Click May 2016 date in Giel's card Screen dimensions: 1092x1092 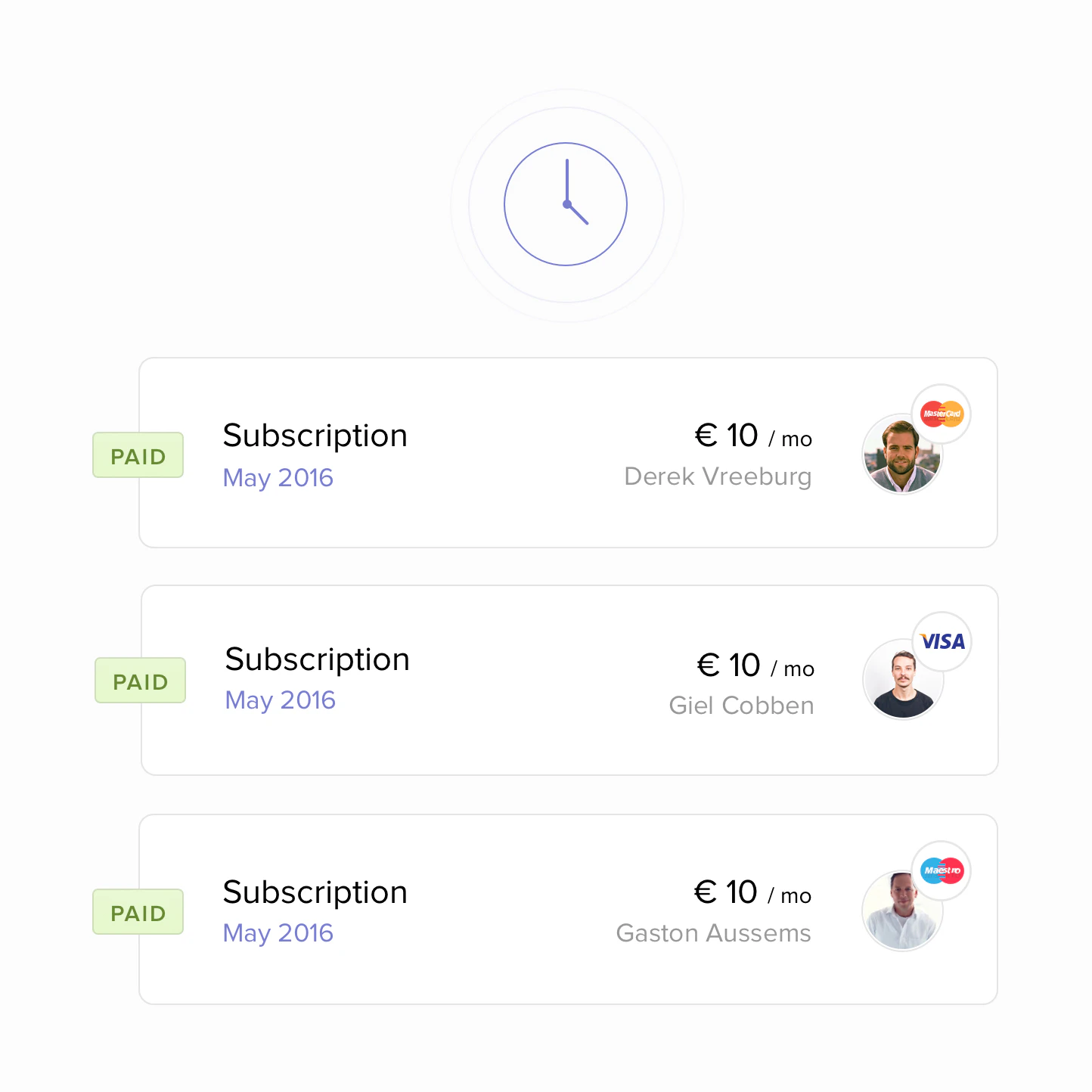click(280, 700)
